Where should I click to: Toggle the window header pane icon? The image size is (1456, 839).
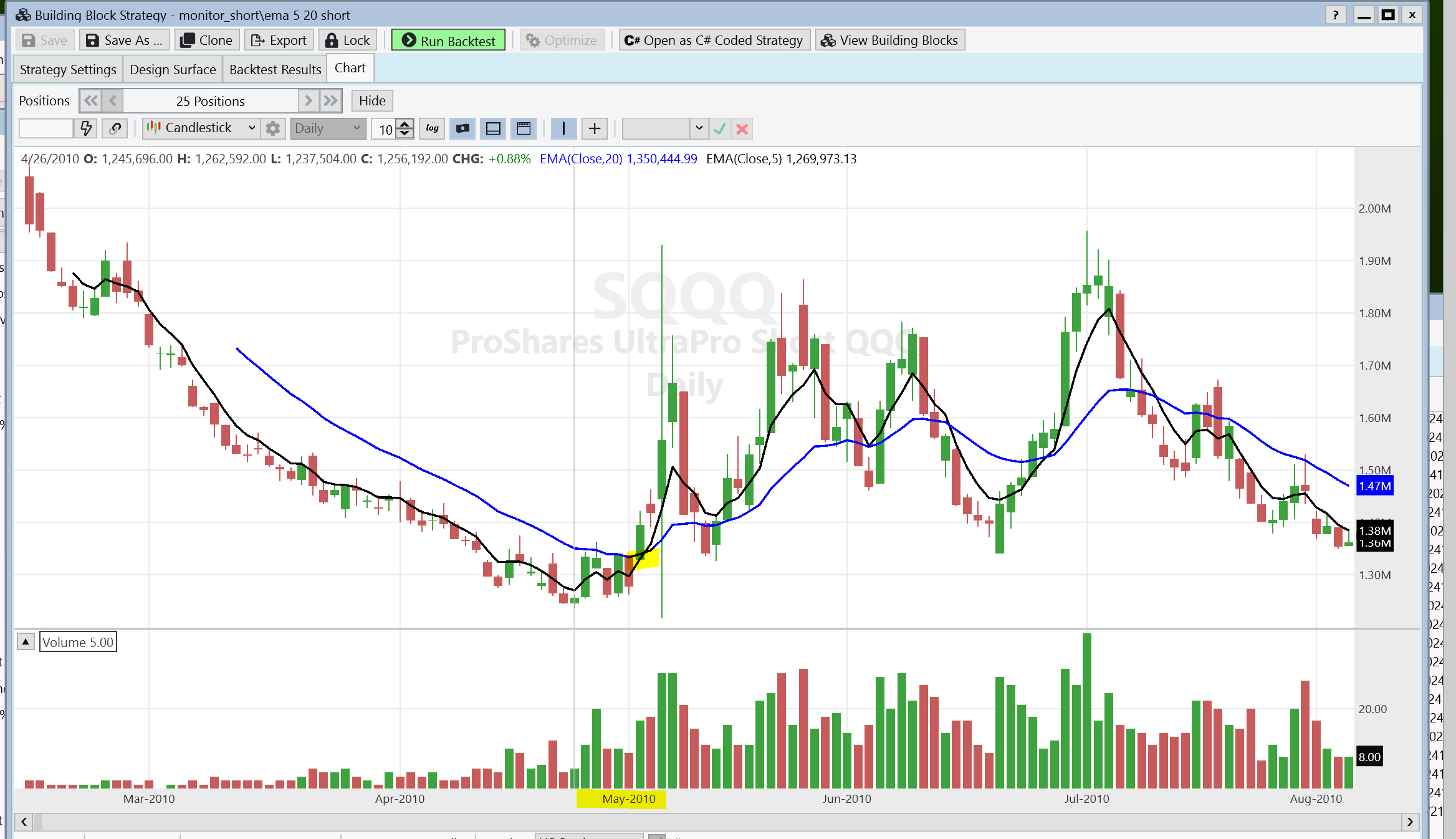click(x=524, y=128)
